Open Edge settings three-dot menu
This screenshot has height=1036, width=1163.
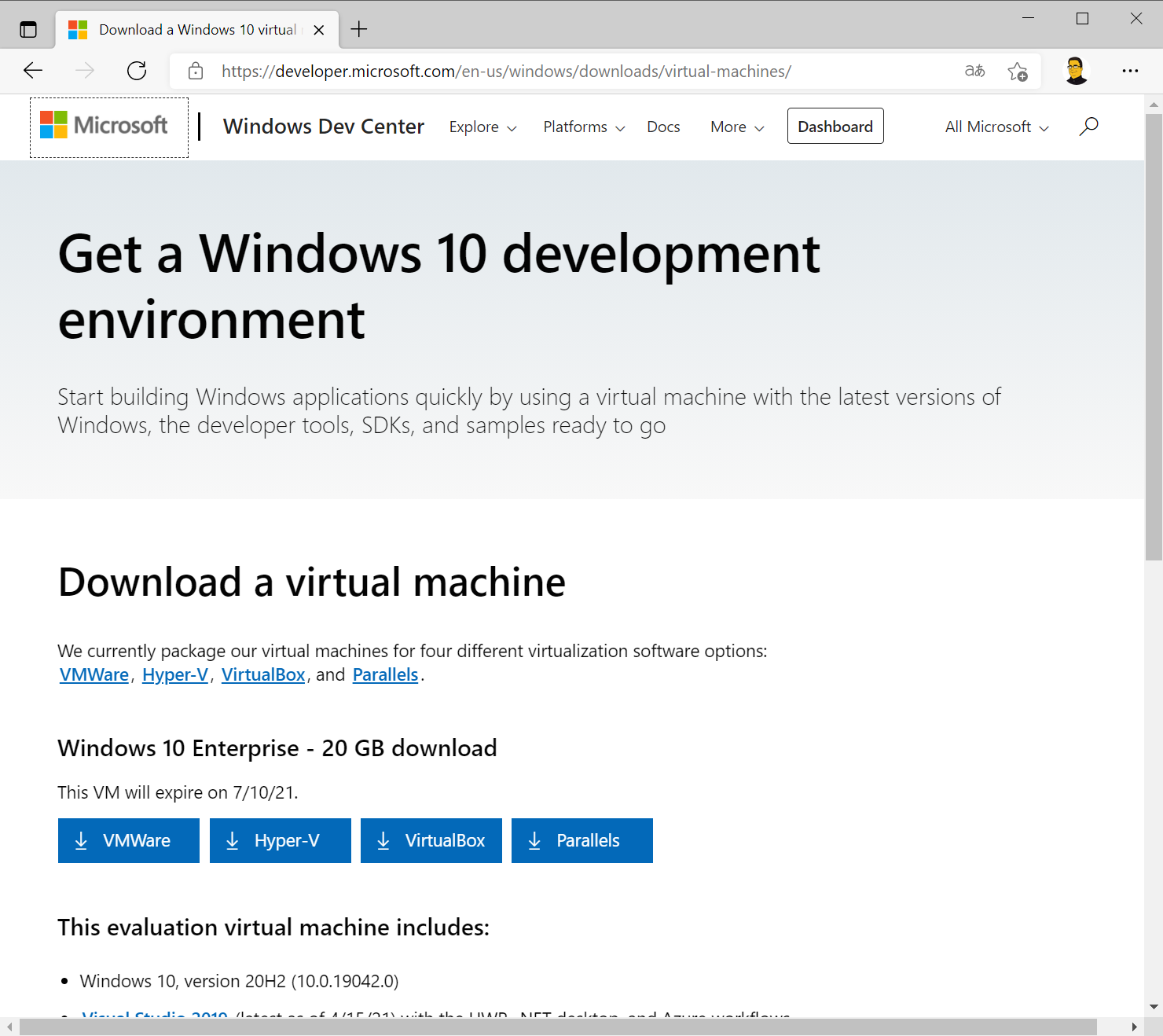click(1130, 71)
